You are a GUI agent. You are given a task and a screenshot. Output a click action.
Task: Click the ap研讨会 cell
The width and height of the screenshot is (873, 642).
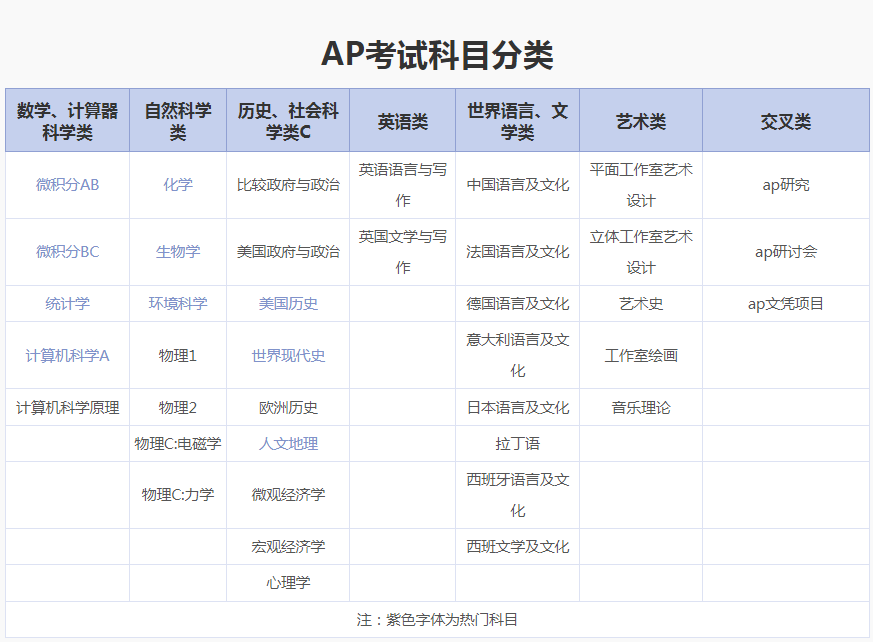(786, 252)
